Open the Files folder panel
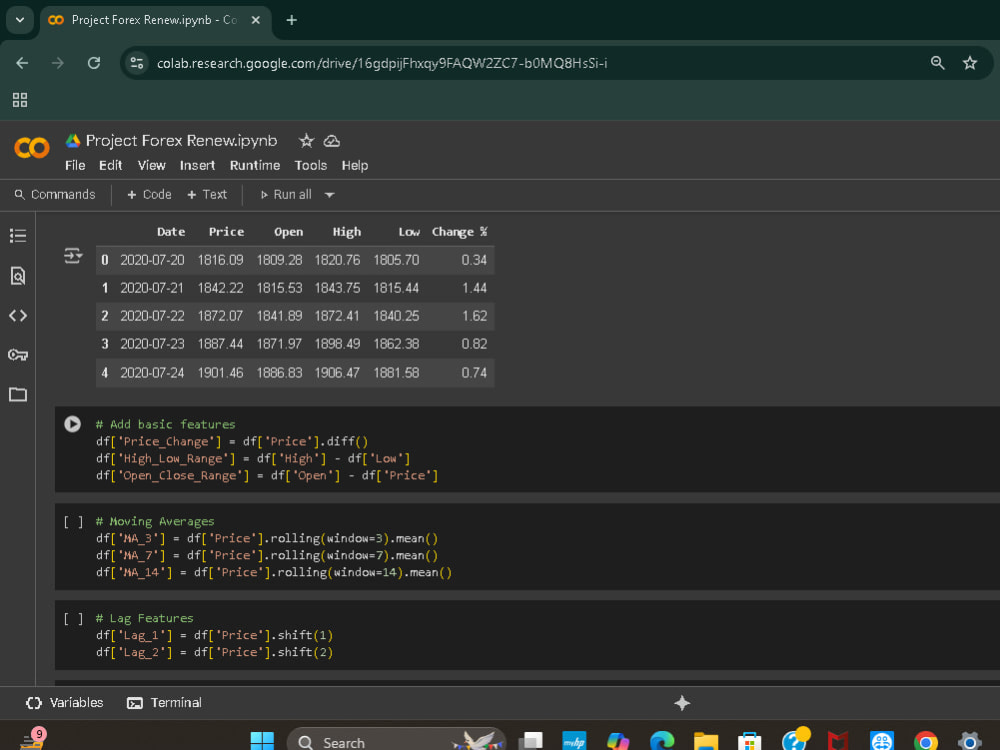Image resolution: width=1000 pixels, height=750 pixels. (18, 394)
